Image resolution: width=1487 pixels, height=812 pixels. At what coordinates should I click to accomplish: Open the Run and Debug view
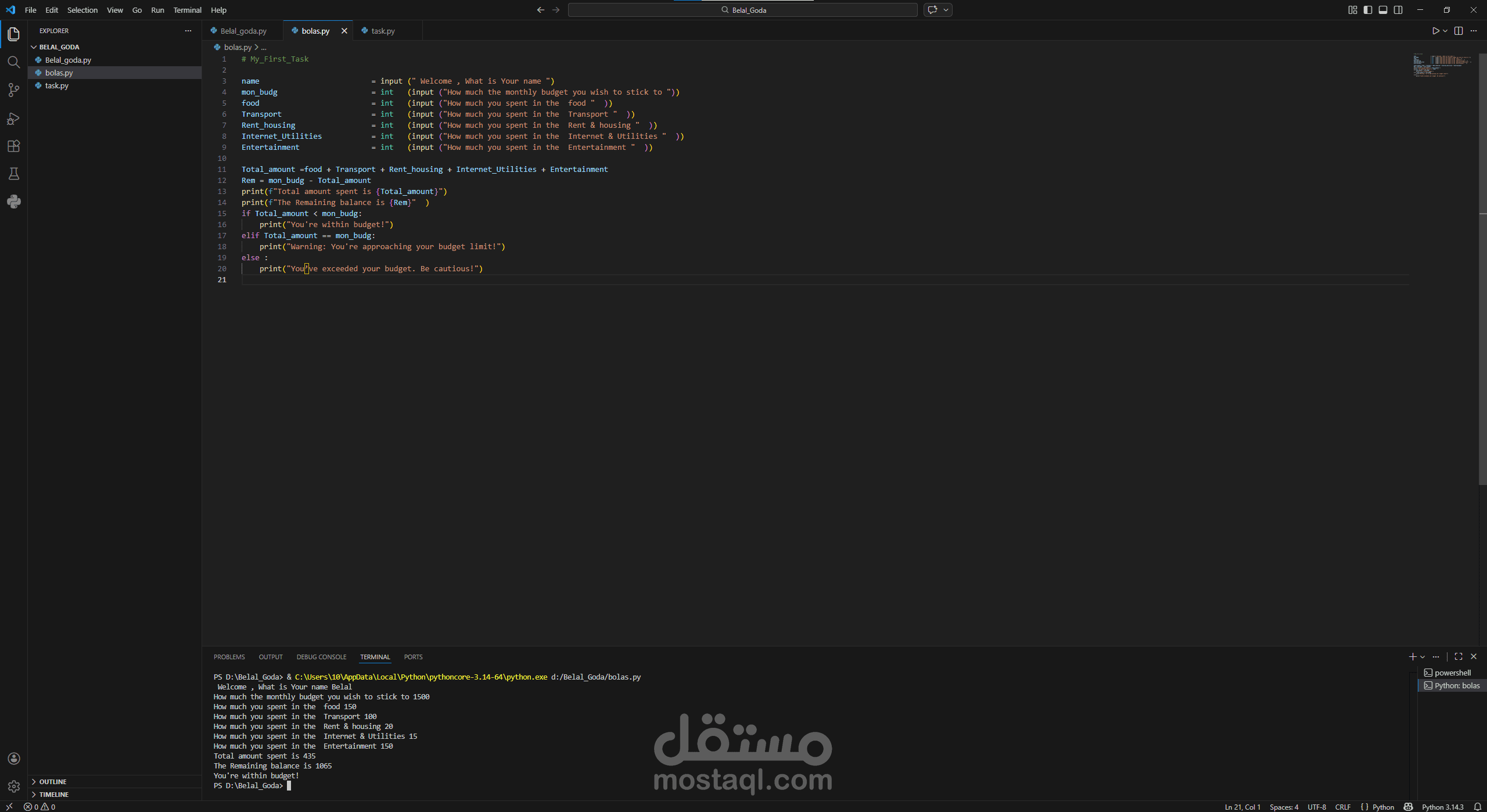coord(13,118)
